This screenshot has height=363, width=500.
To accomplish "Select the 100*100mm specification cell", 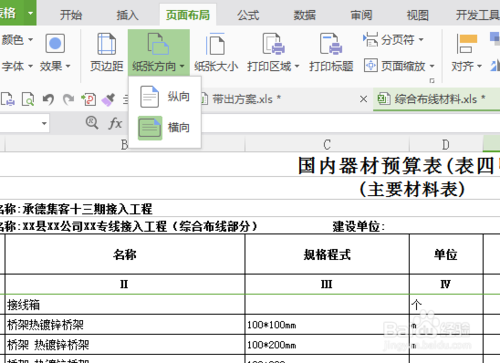I will (x=327, y=325).
